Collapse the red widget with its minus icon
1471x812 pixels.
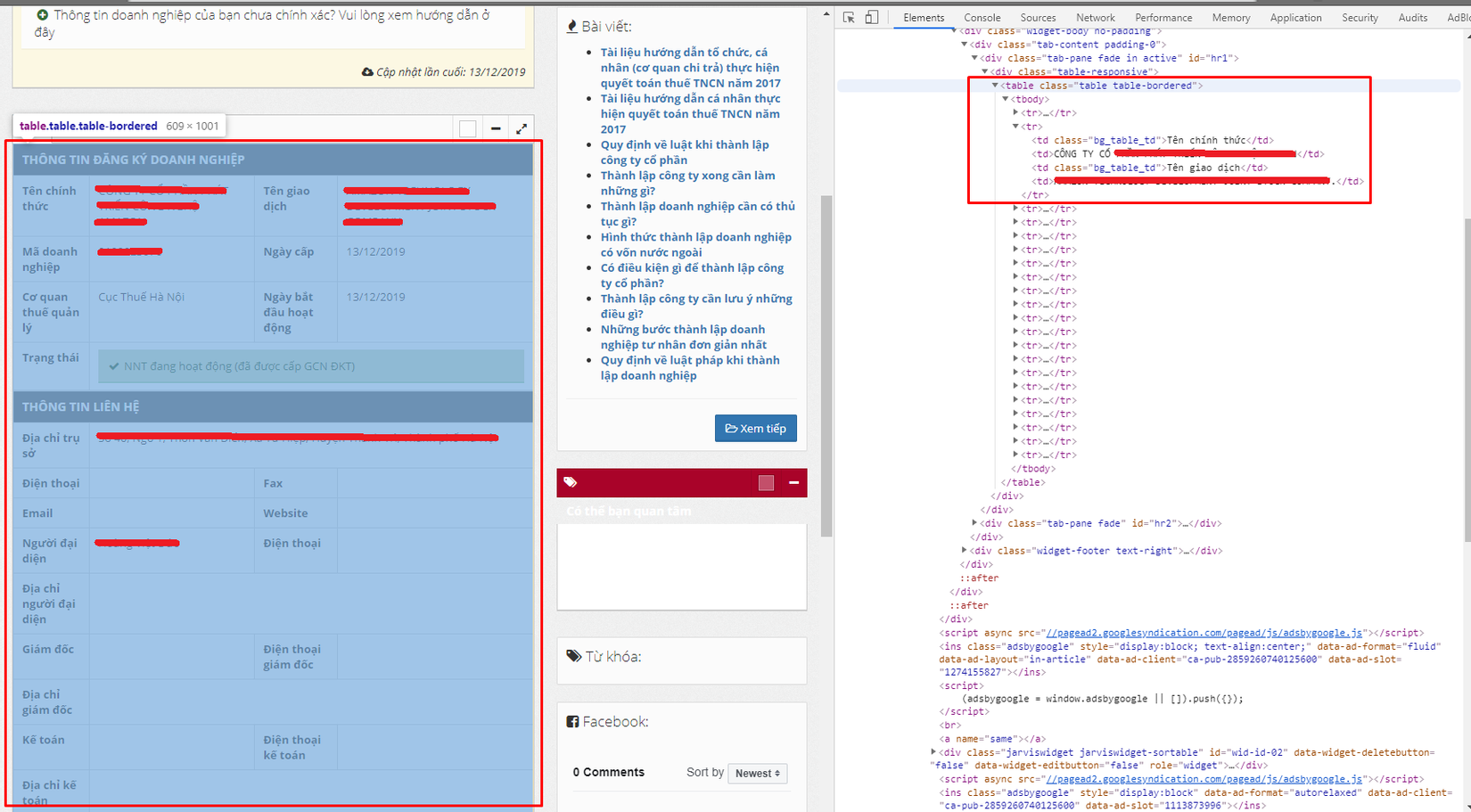(793, 482)
